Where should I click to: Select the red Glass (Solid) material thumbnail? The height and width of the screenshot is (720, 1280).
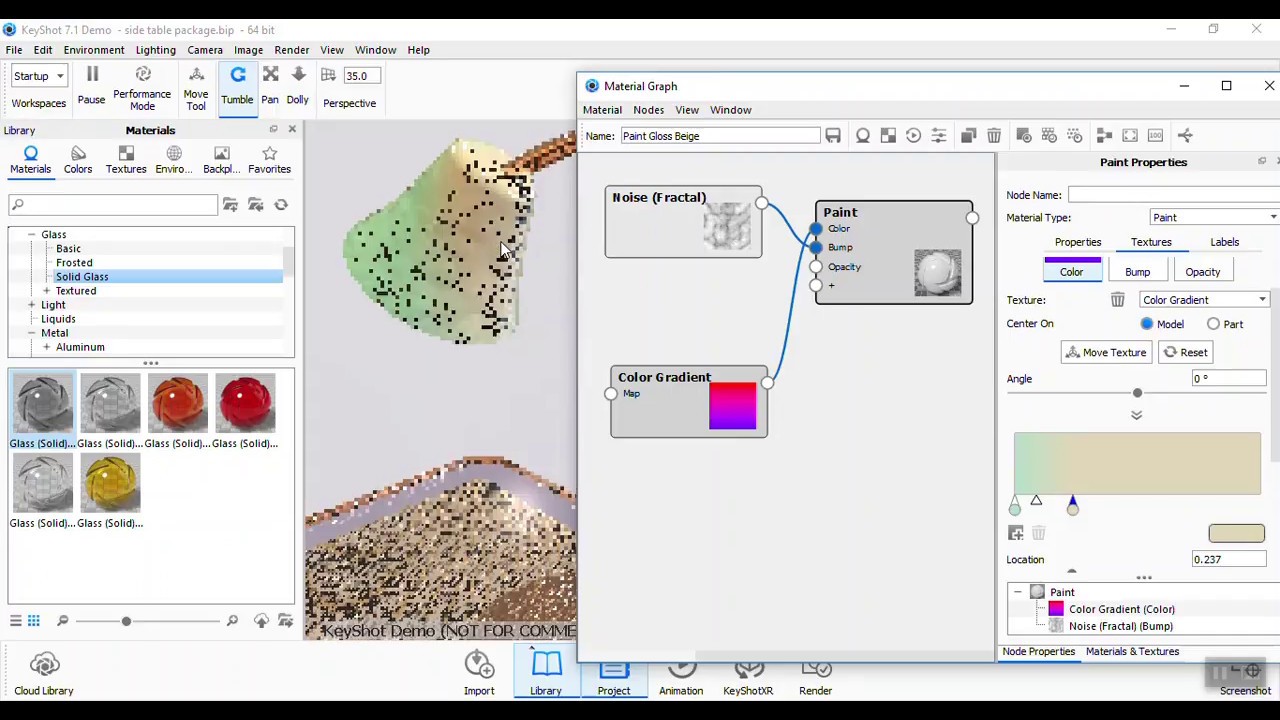click(245, 404)
